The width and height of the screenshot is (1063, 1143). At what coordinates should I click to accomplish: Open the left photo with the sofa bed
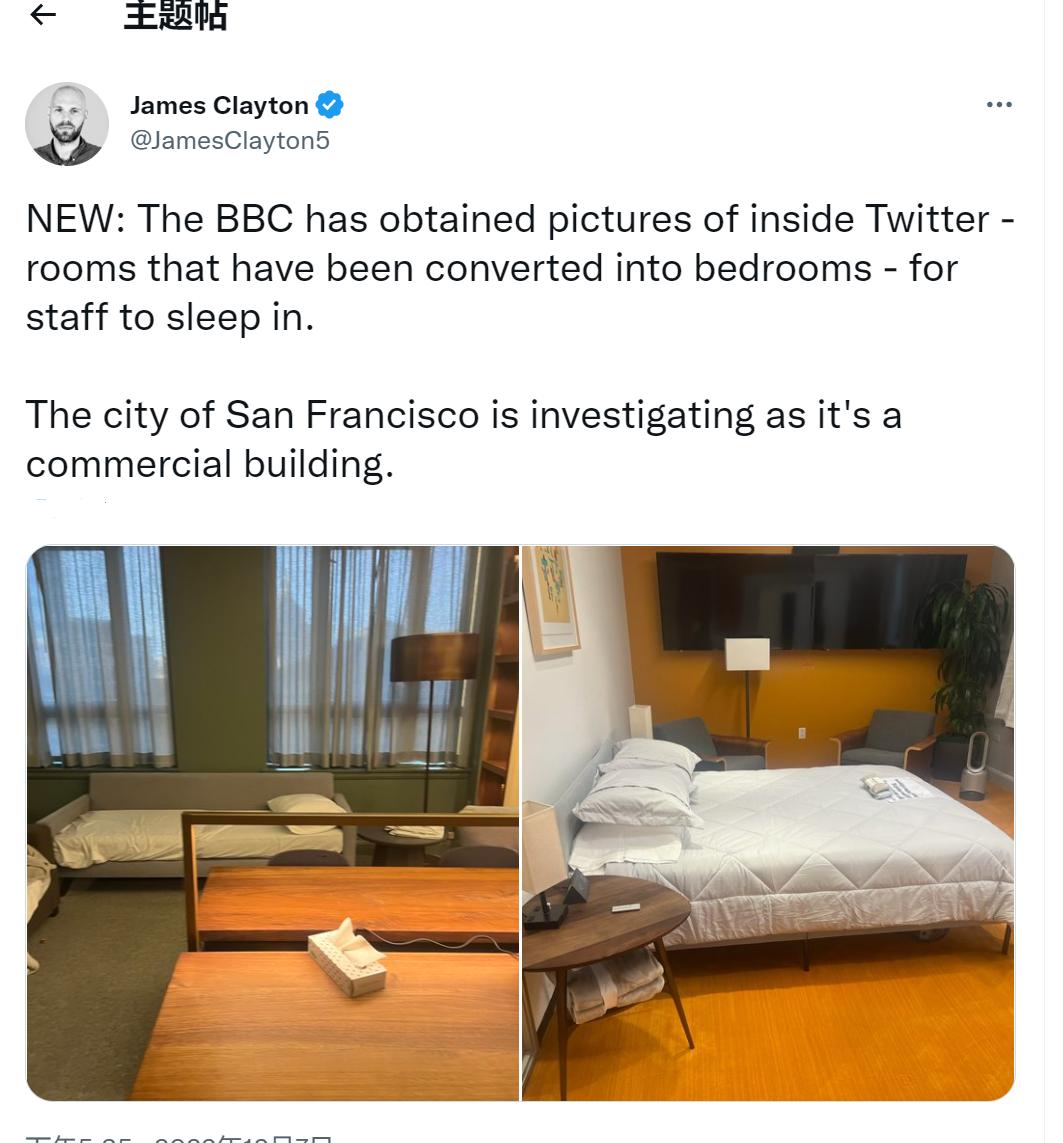pos(273,823)
